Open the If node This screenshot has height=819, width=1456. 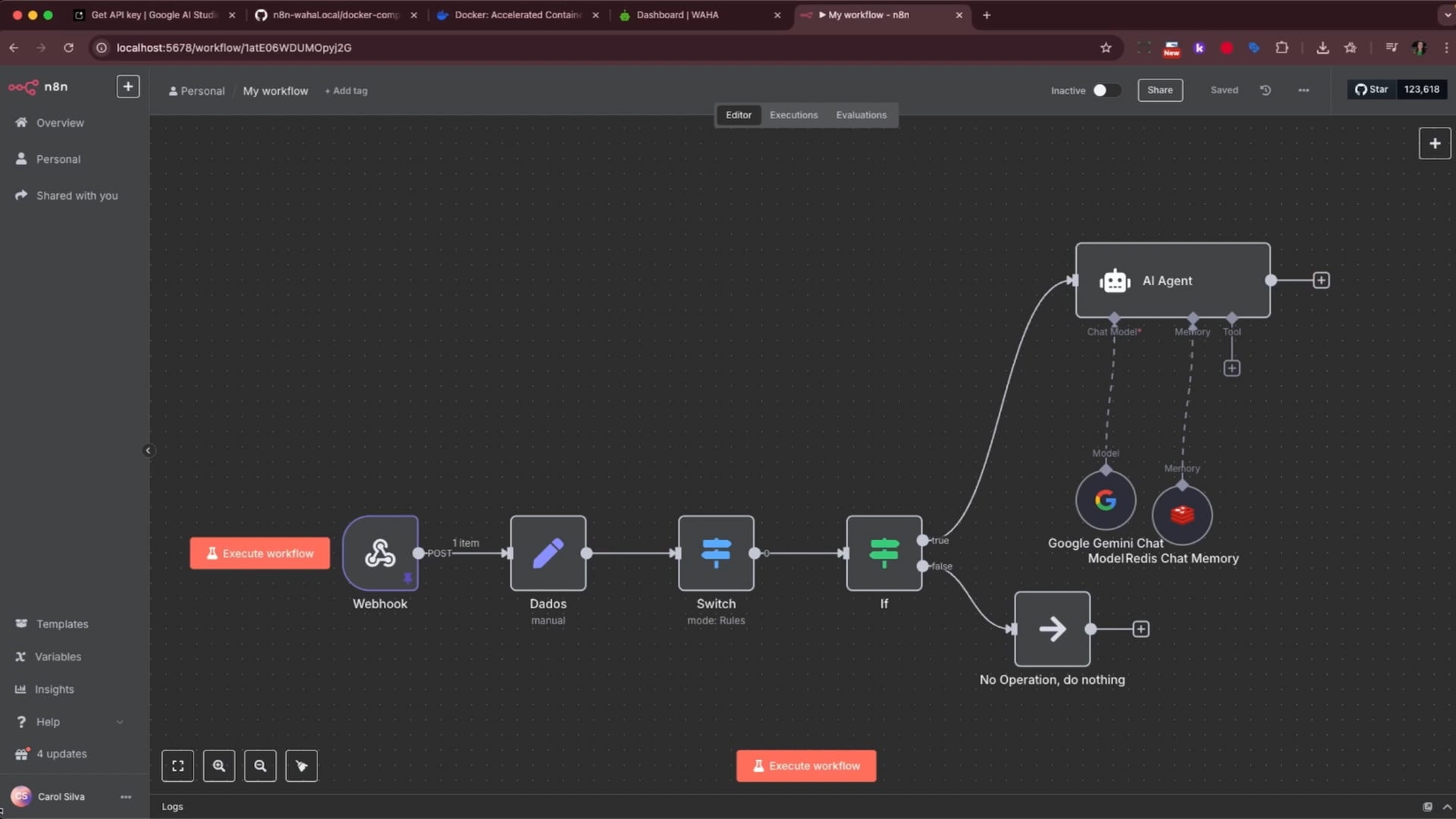[x=883, y=553]
